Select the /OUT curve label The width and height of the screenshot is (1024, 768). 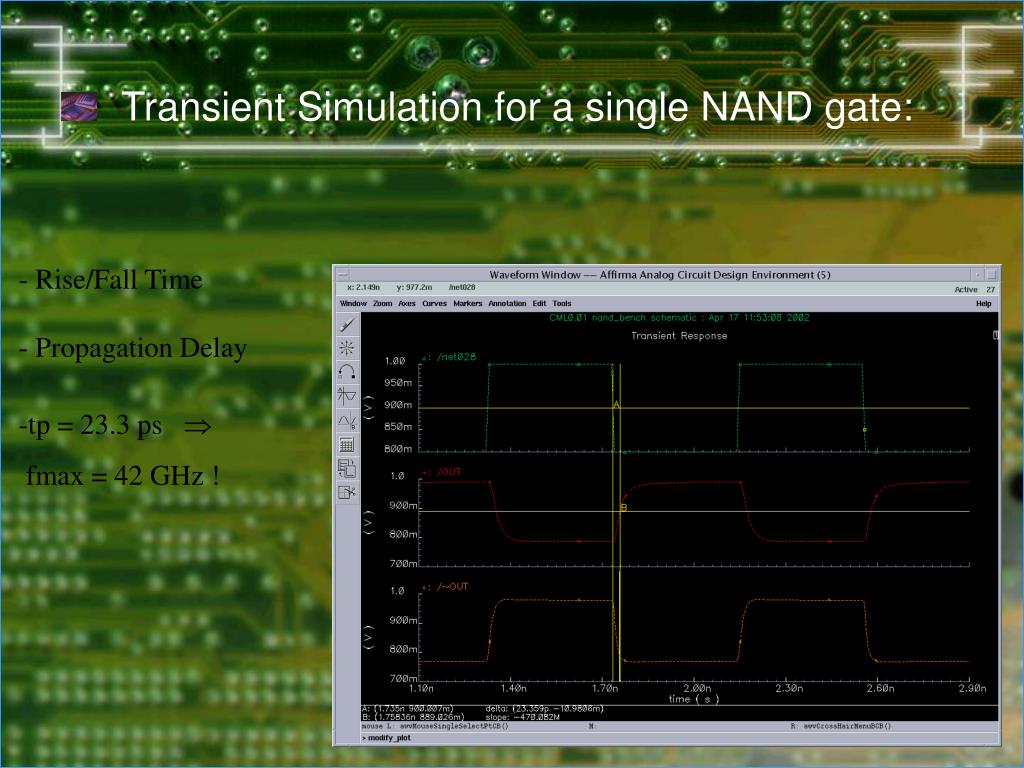(449, 472)
